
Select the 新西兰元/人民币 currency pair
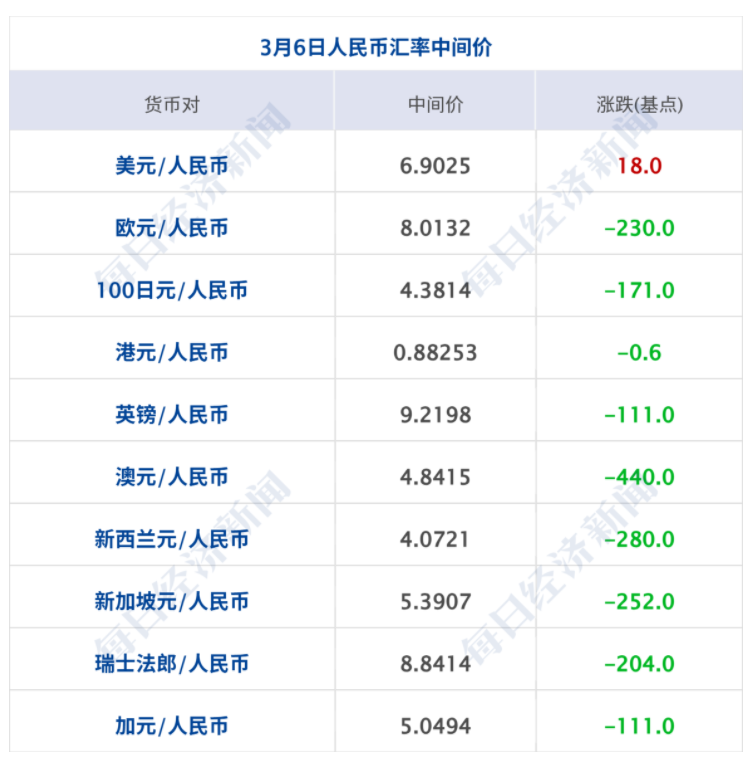[172, 539]
